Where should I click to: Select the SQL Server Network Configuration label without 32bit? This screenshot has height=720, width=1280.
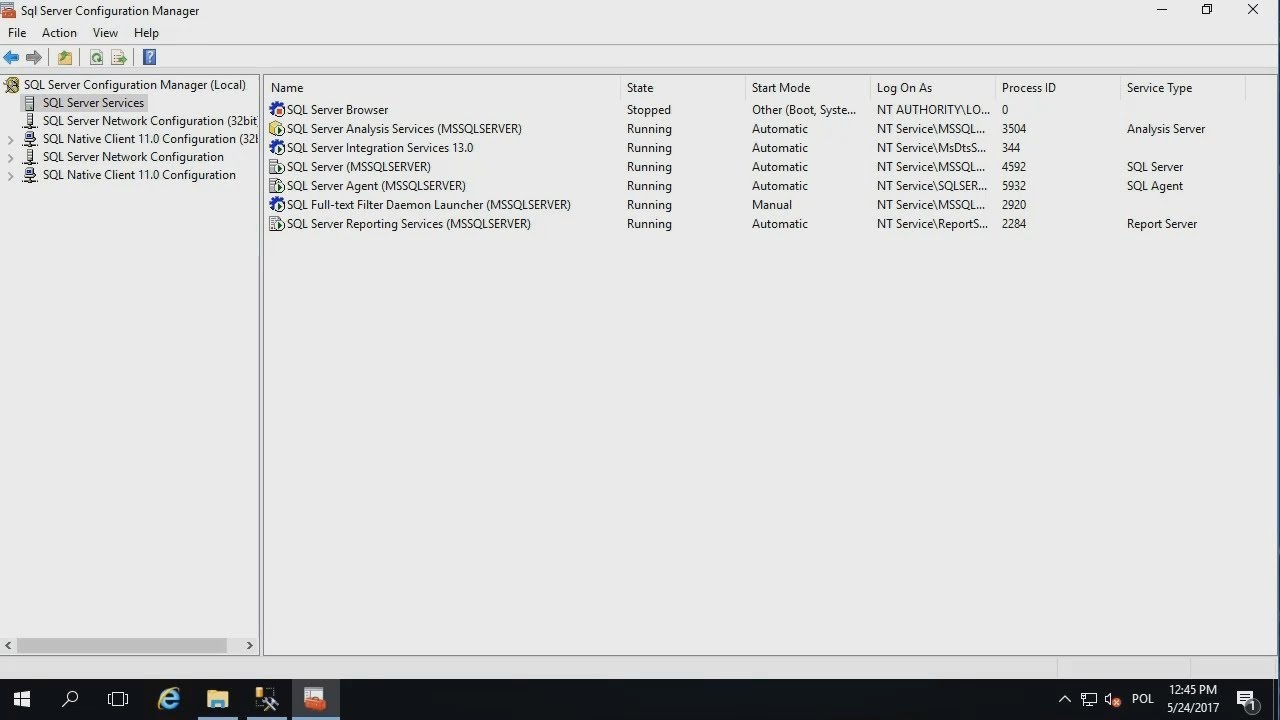click(133, 157)
